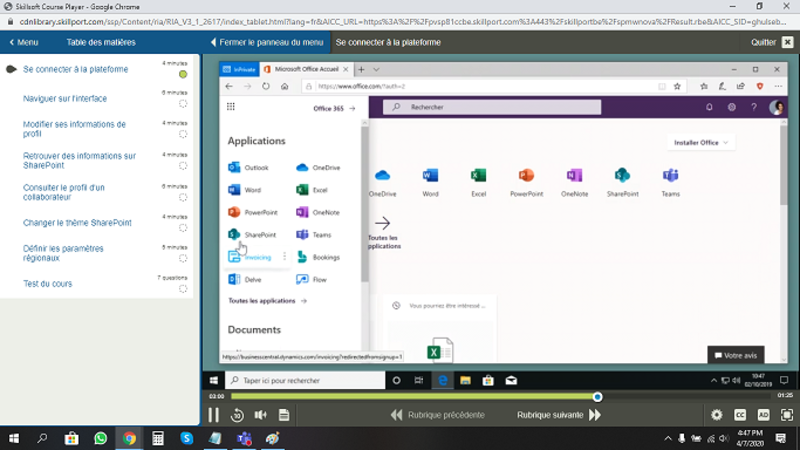The height and width of the screenshot is (450, 800).
Task: Pause the course video playback
Action: click(213, 415)
